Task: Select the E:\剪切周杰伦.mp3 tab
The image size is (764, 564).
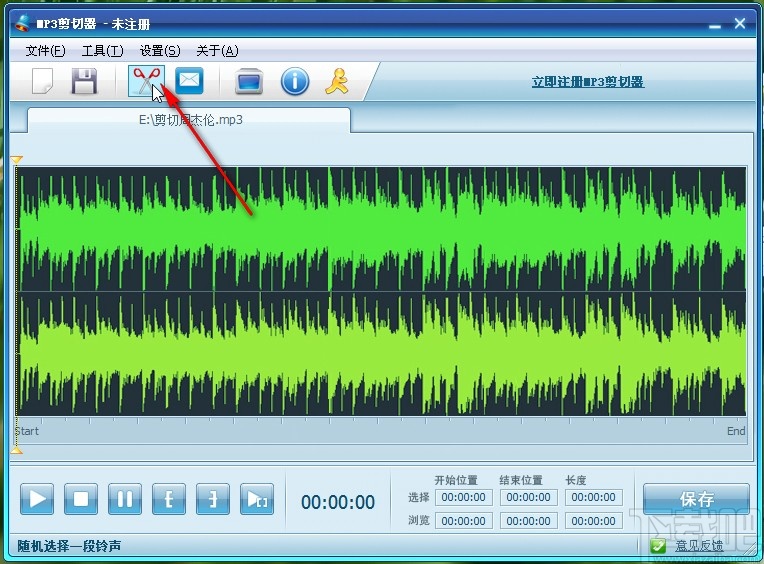Action: click(x=189, y=120)
